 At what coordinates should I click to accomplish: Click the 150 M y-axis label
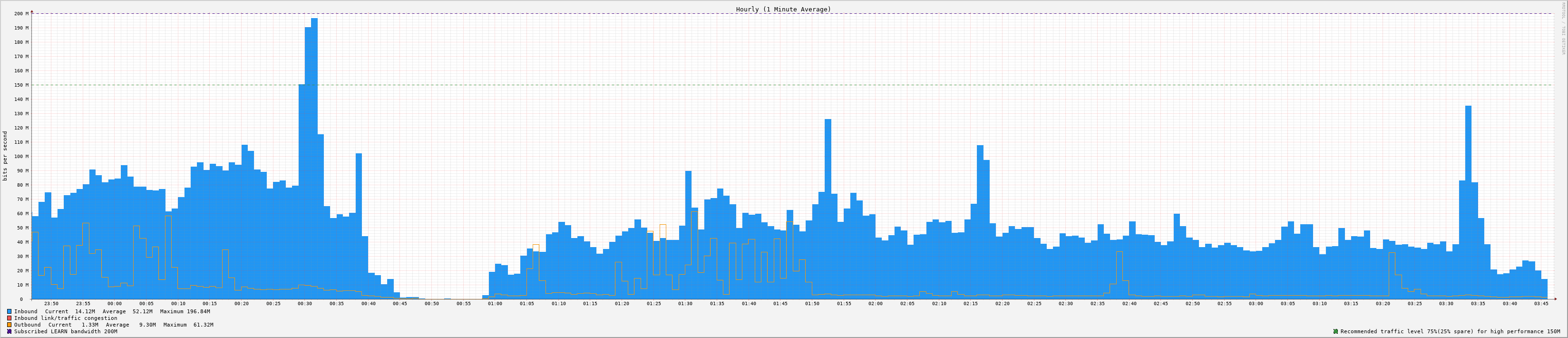[x=21, y=85]
